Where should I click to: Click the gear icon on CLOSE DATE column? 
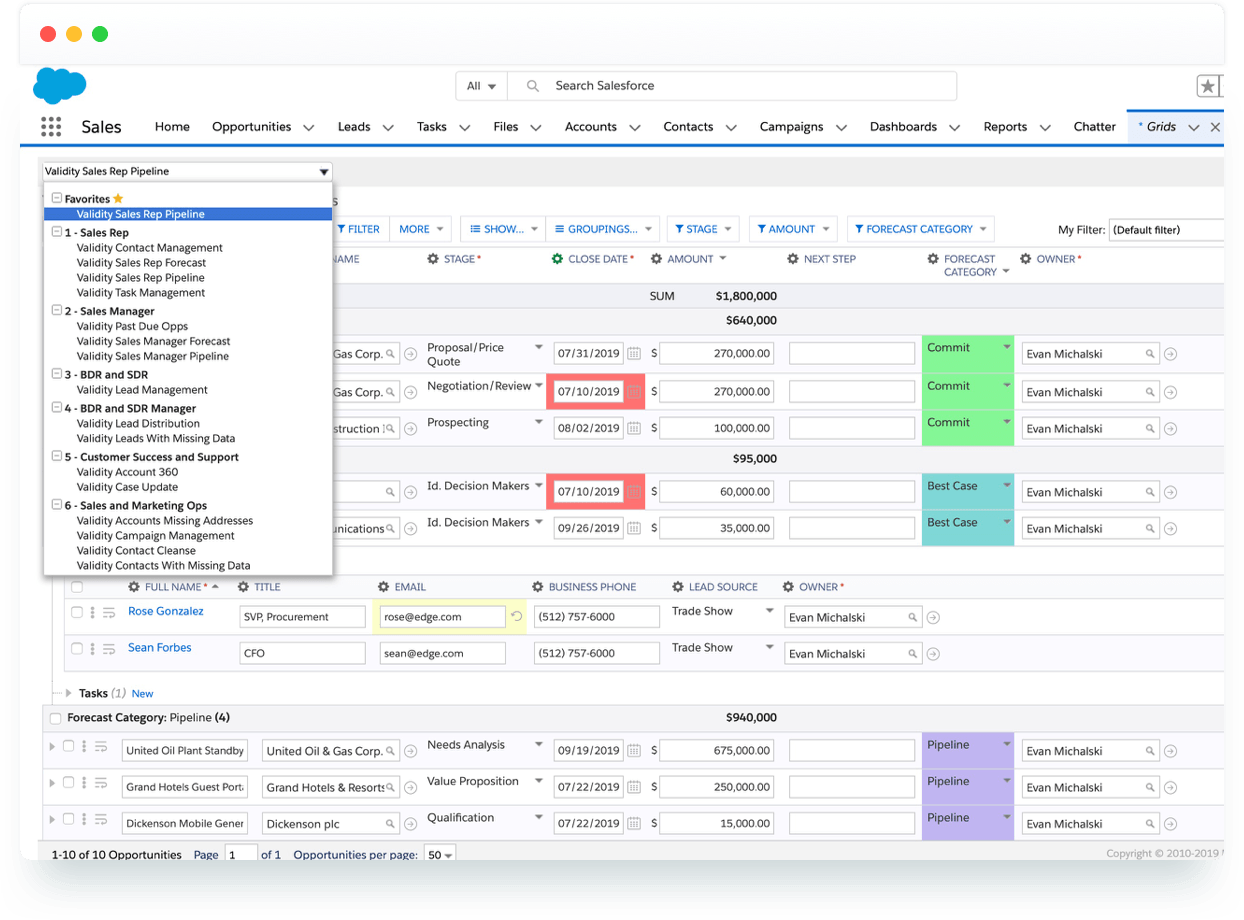(557, 259)
